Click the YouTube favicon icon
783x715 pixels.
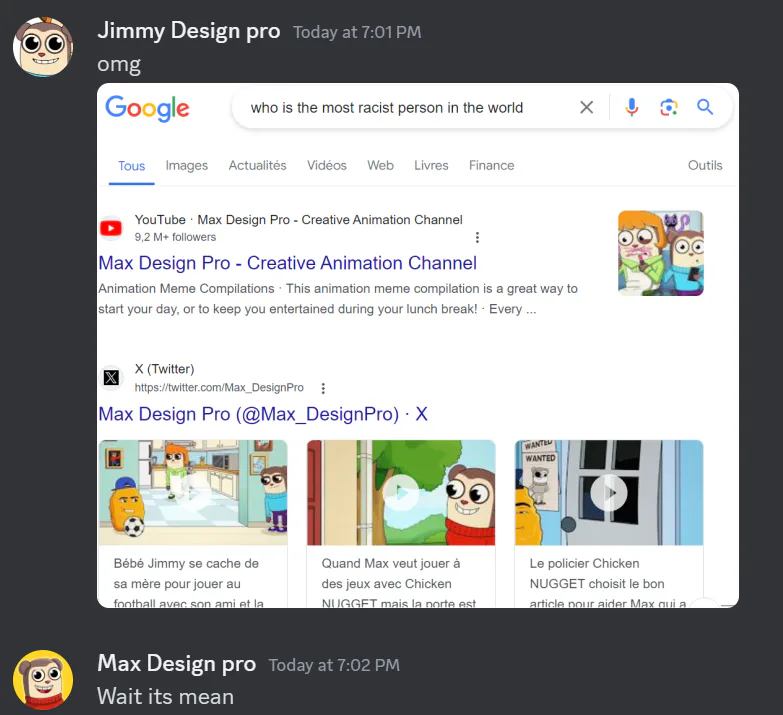click(x=111, y=228)
